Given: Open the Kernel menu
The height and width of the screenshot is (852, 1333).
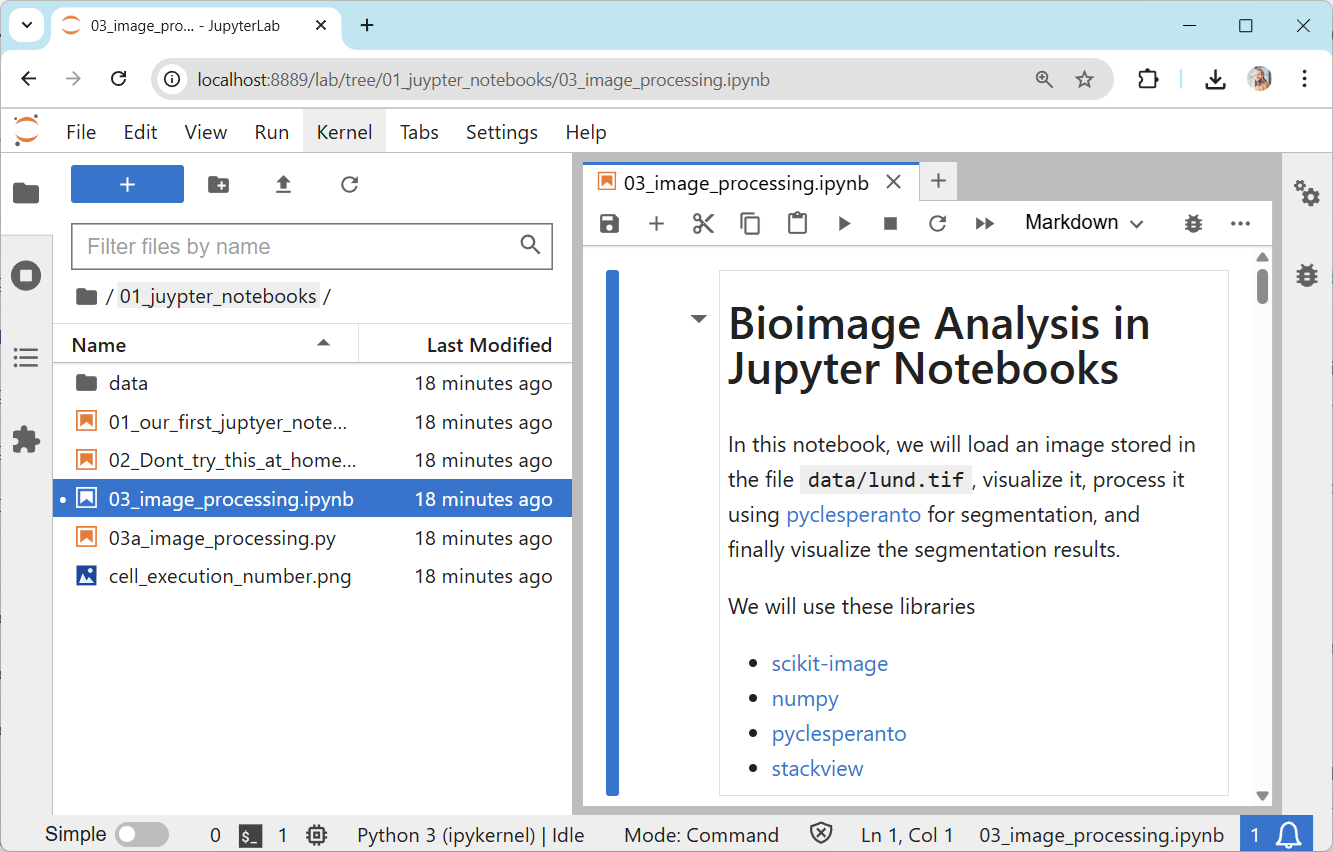Looking at the screenshot, I should 344,132.
